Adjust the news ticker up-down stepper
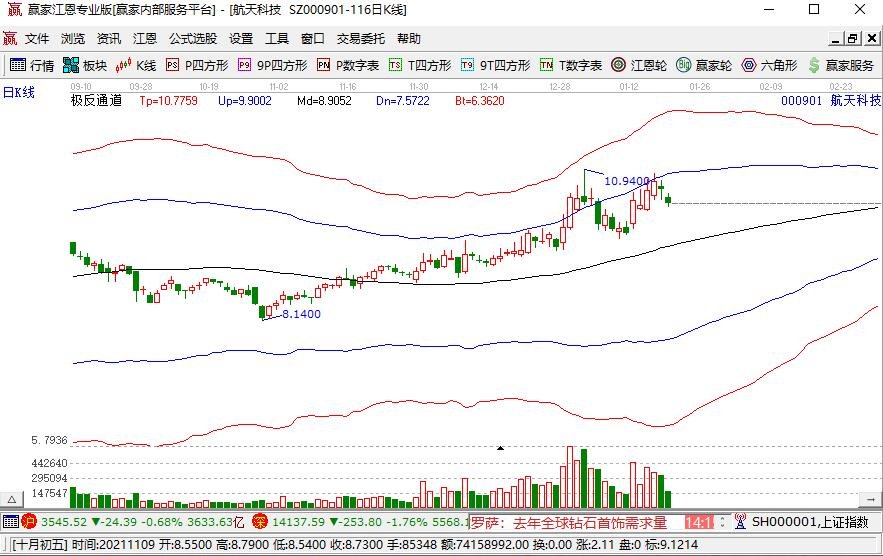This screenshot has height=556, width=883. pyautogui.click(x=723, y=522)
